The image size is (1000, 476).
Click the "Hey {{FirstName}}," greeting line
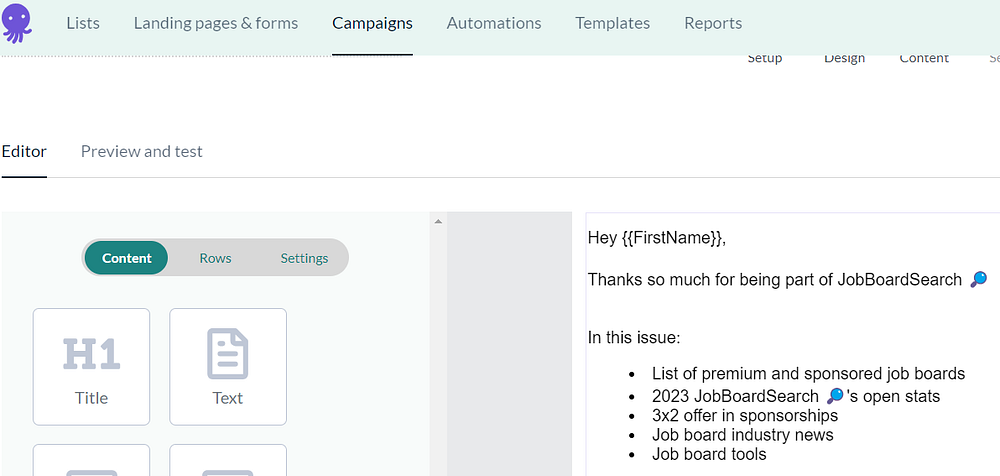coord(656,238)
